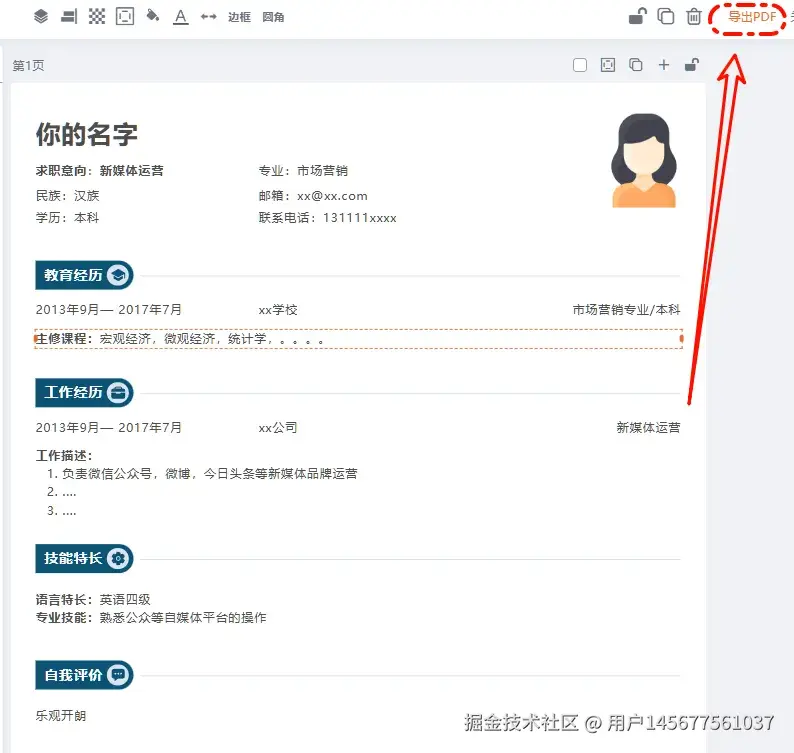Select the xx学校 text

coord(277,310)
